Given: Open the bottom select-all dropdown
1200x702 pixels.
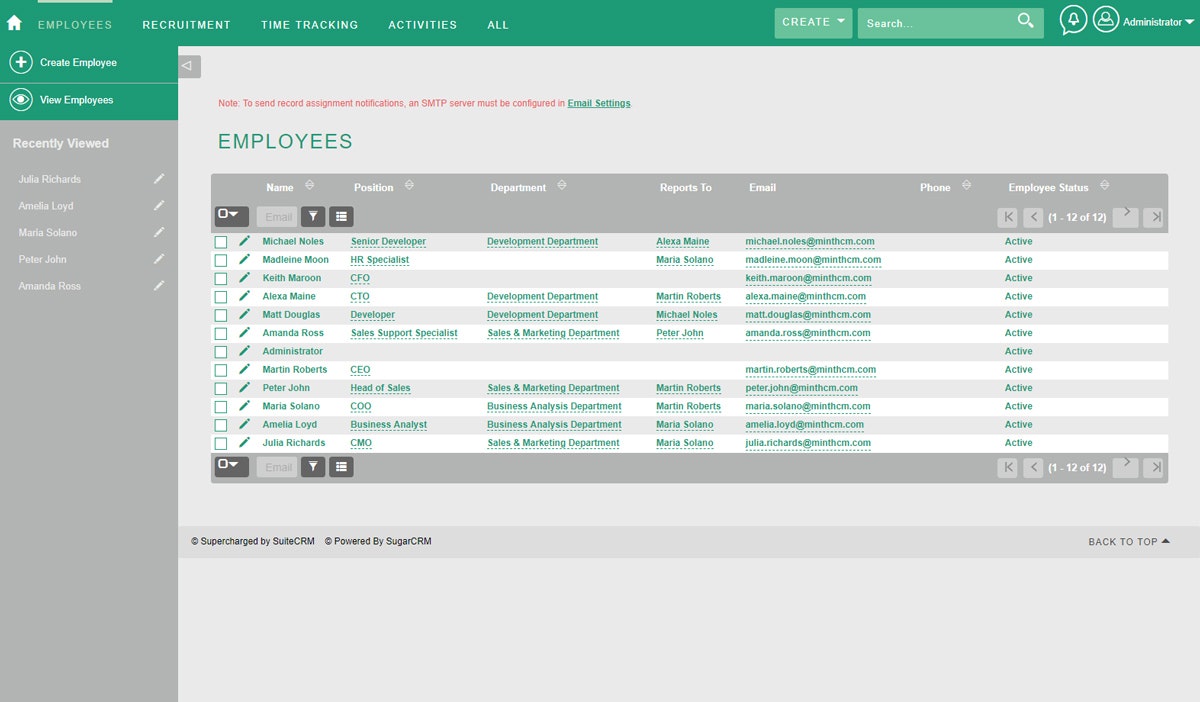Looking at the screenshot, I should [231, 465].
